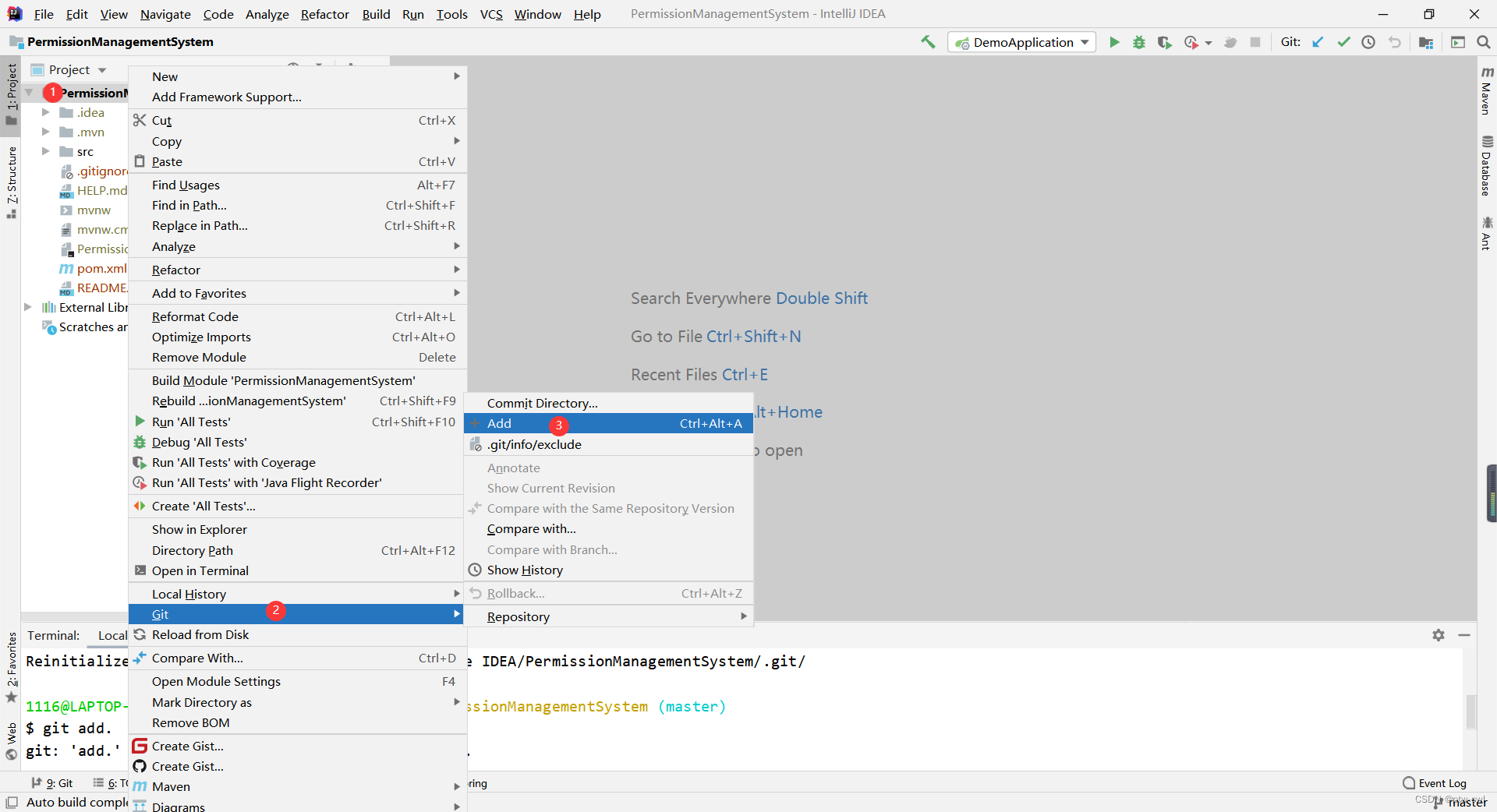Screen dimensions: 1497x812
Task: Choose Mark Directory as in the context menu
Action: pos(297,702)
